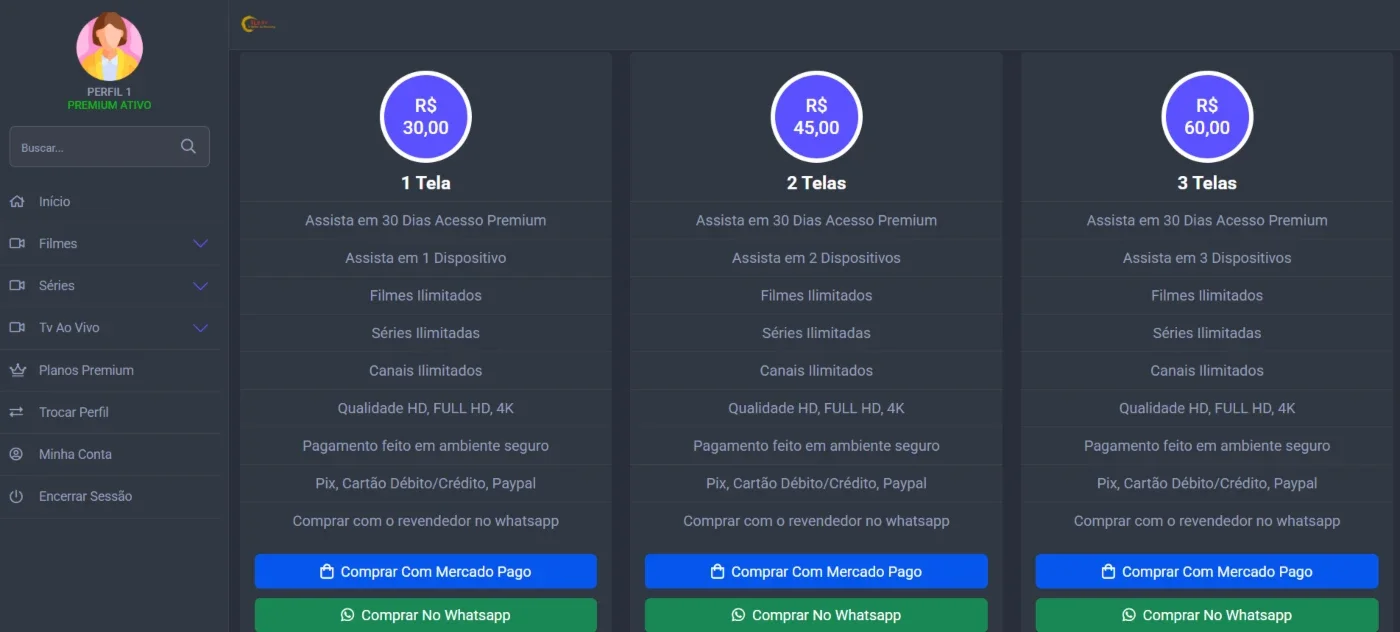
Task: Click the Trocar Perfil swap arrows icon
Action: coord(17,412)
